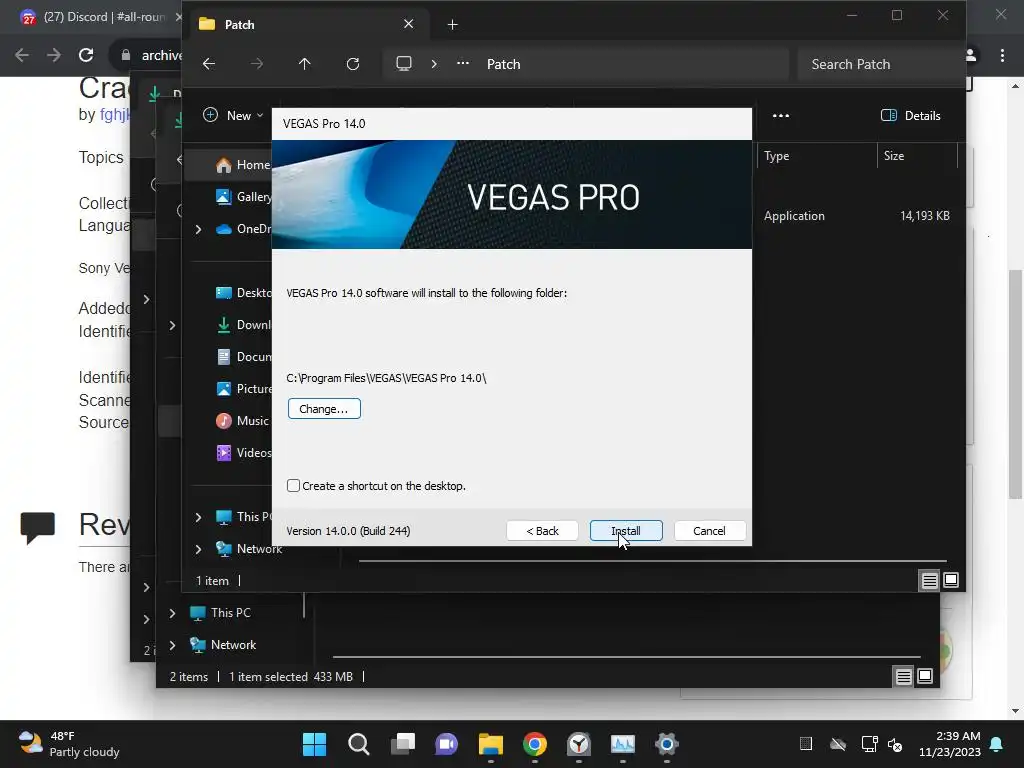Viewport: 1024px width, 768px height.
Task: Open the Chat app on taskbar
Action: point(447,744)
